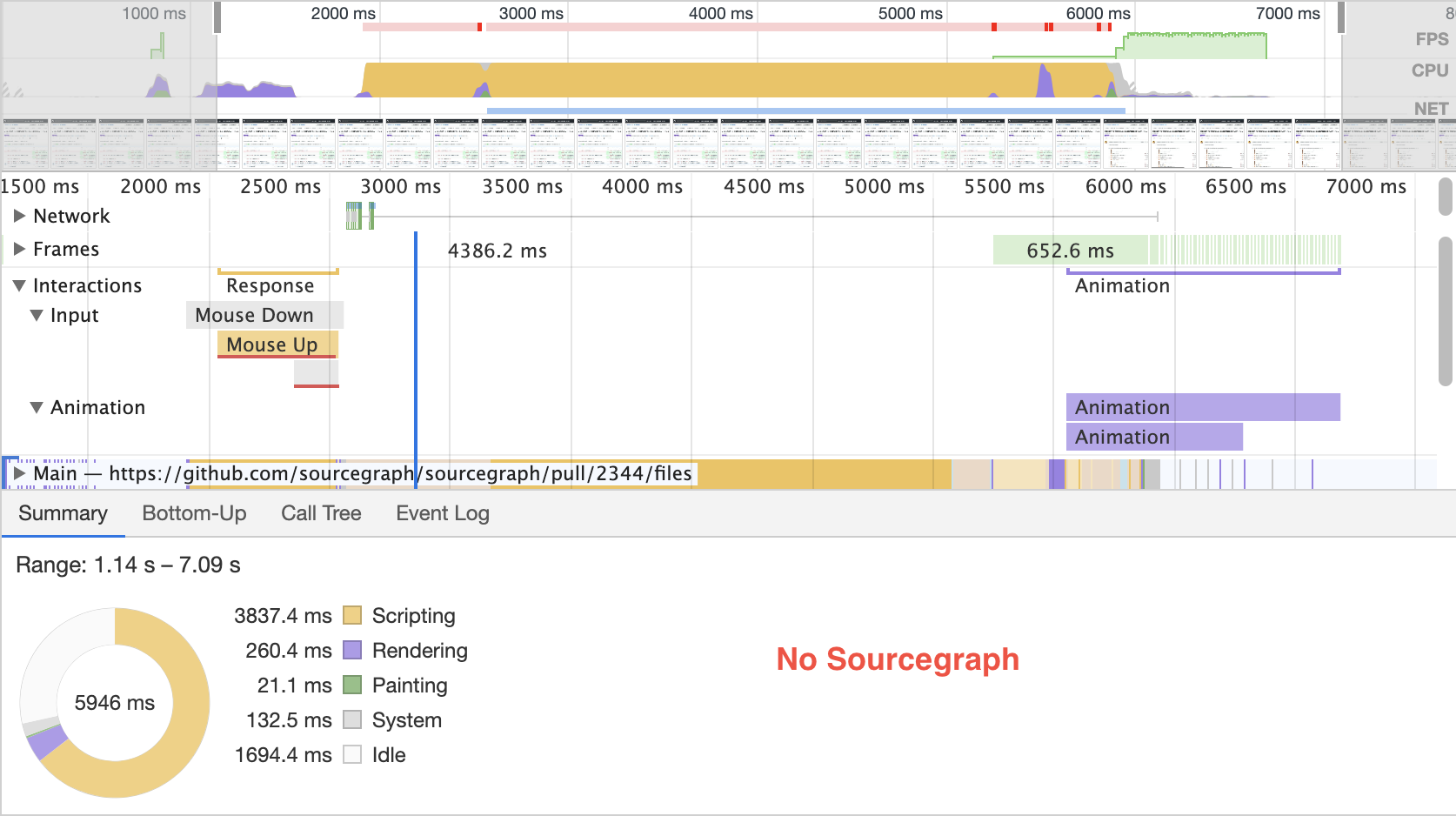
Task: Expand the Network track
Action: (x=19, y=216)
